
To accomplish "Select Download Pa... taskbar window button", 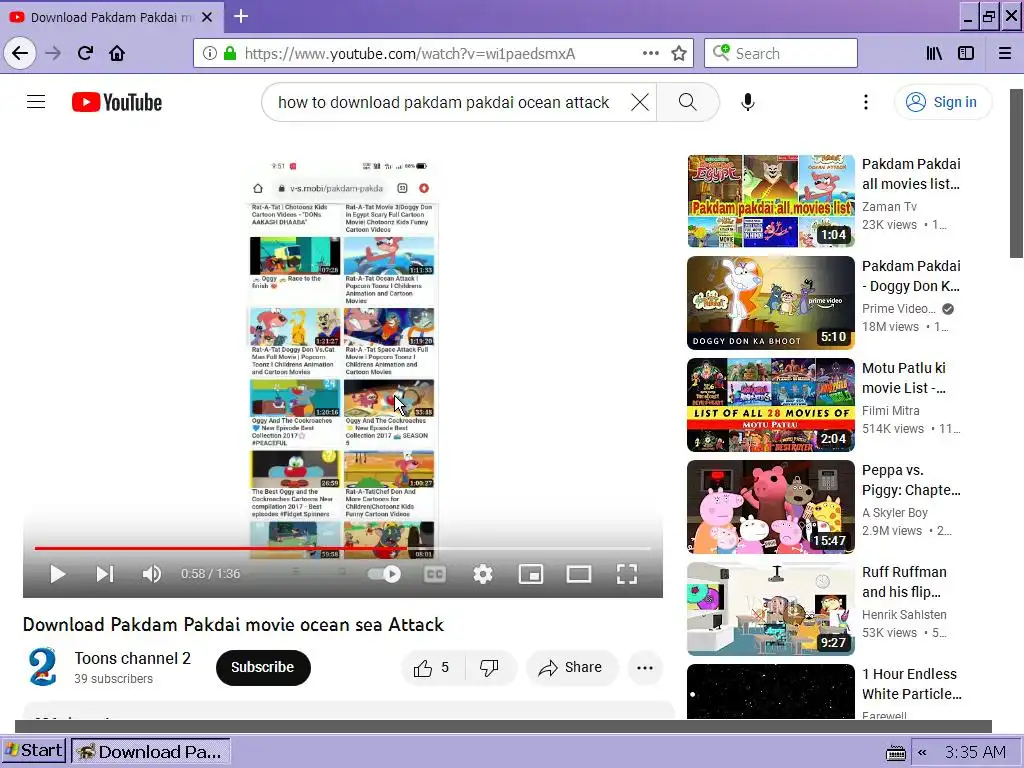I will click(x=150, y=751).
